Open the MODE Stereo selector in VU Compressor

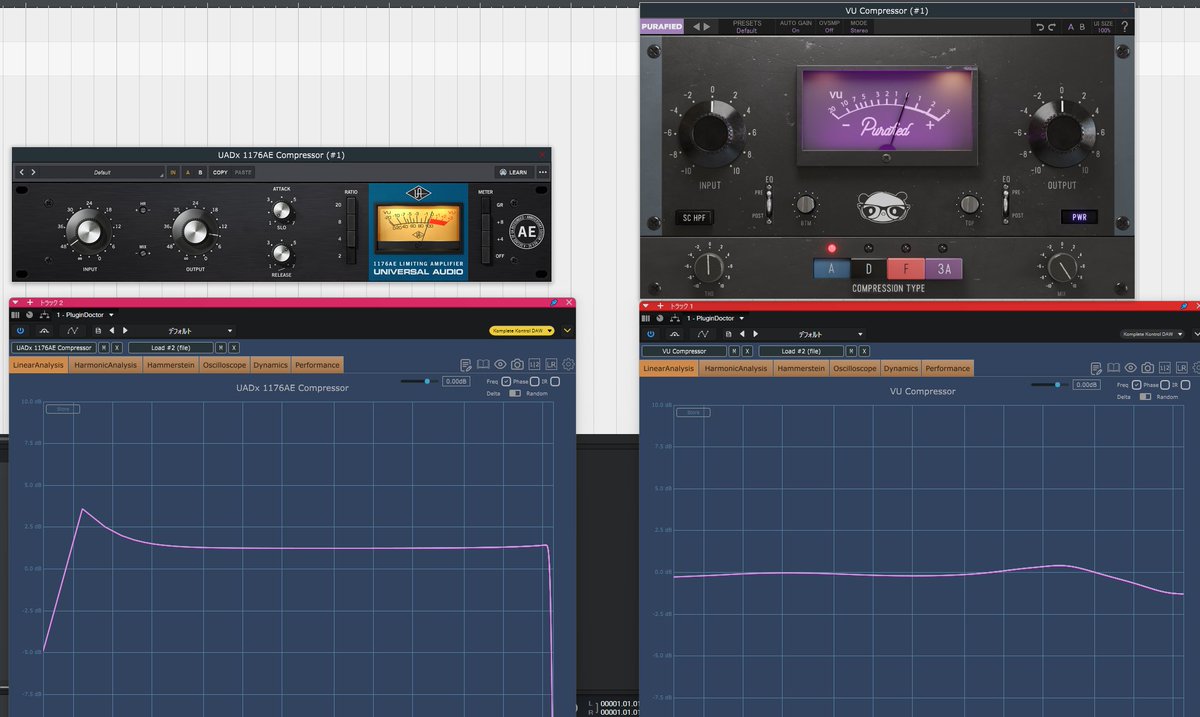tap(859, 27)
